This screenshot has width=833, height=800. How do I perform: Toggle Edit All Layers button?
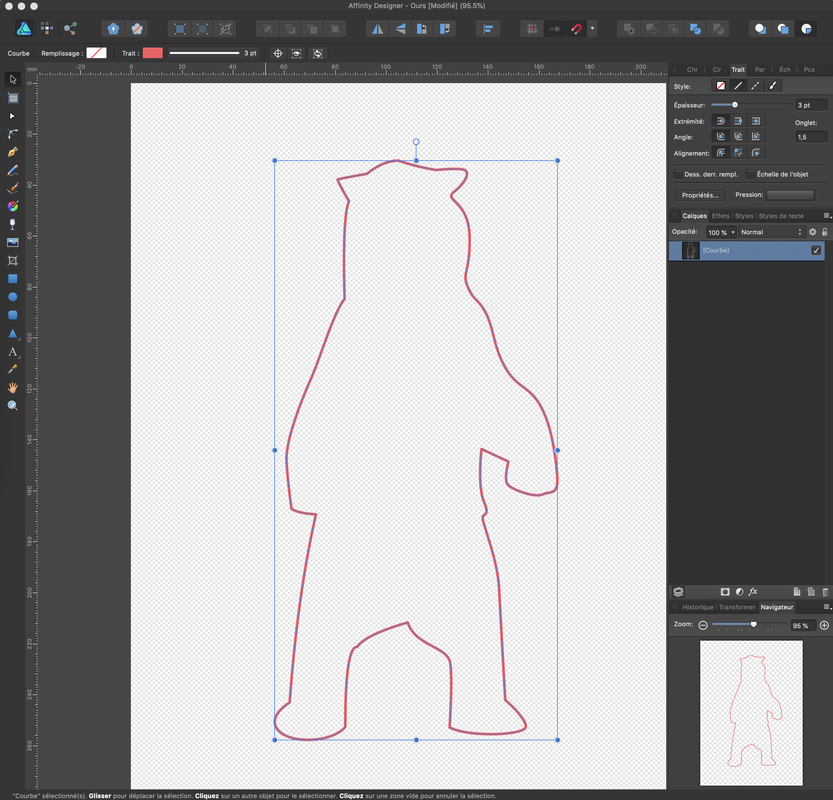(678, 592)
